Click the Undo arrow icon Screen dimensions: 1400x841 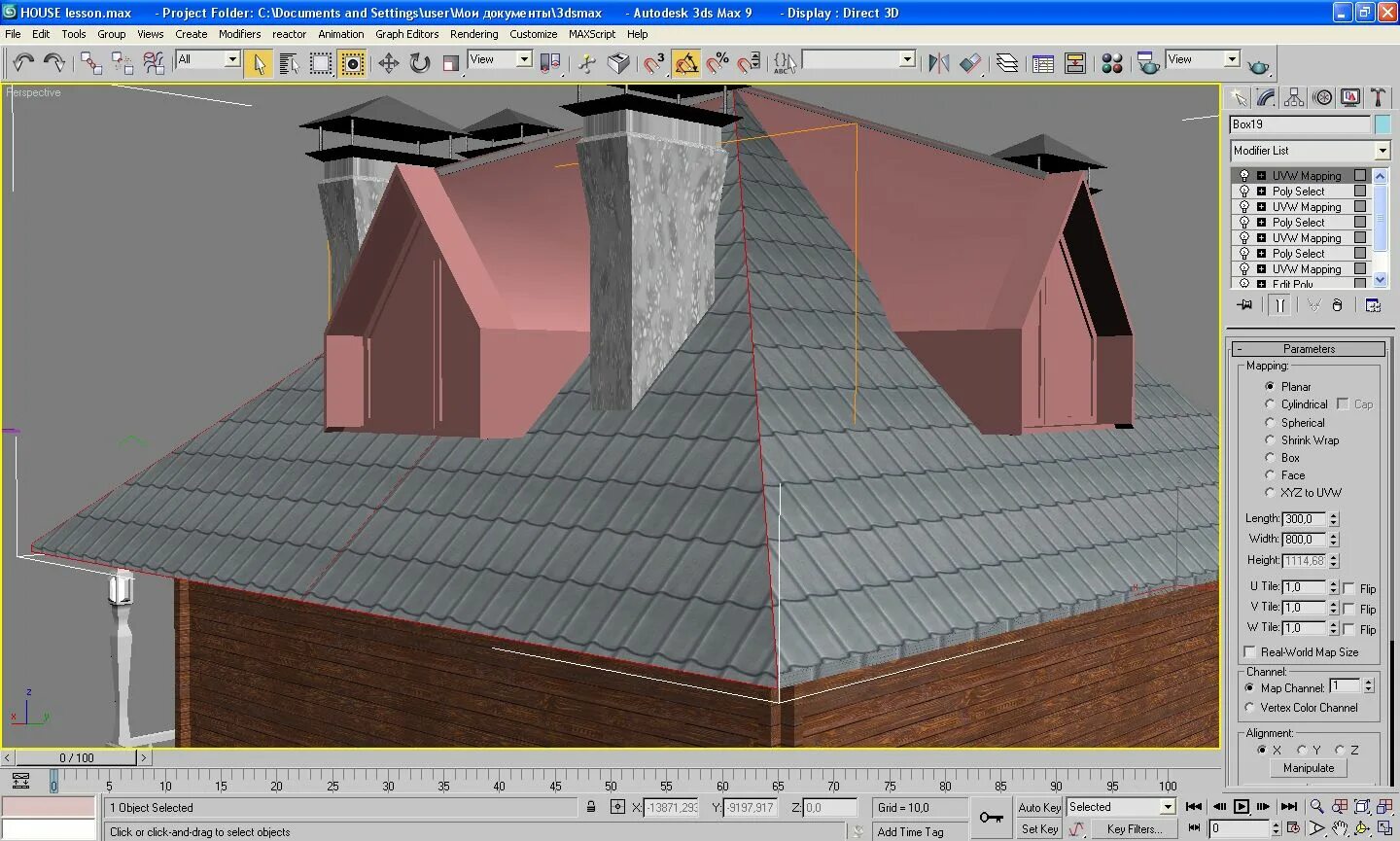(23, 62)
